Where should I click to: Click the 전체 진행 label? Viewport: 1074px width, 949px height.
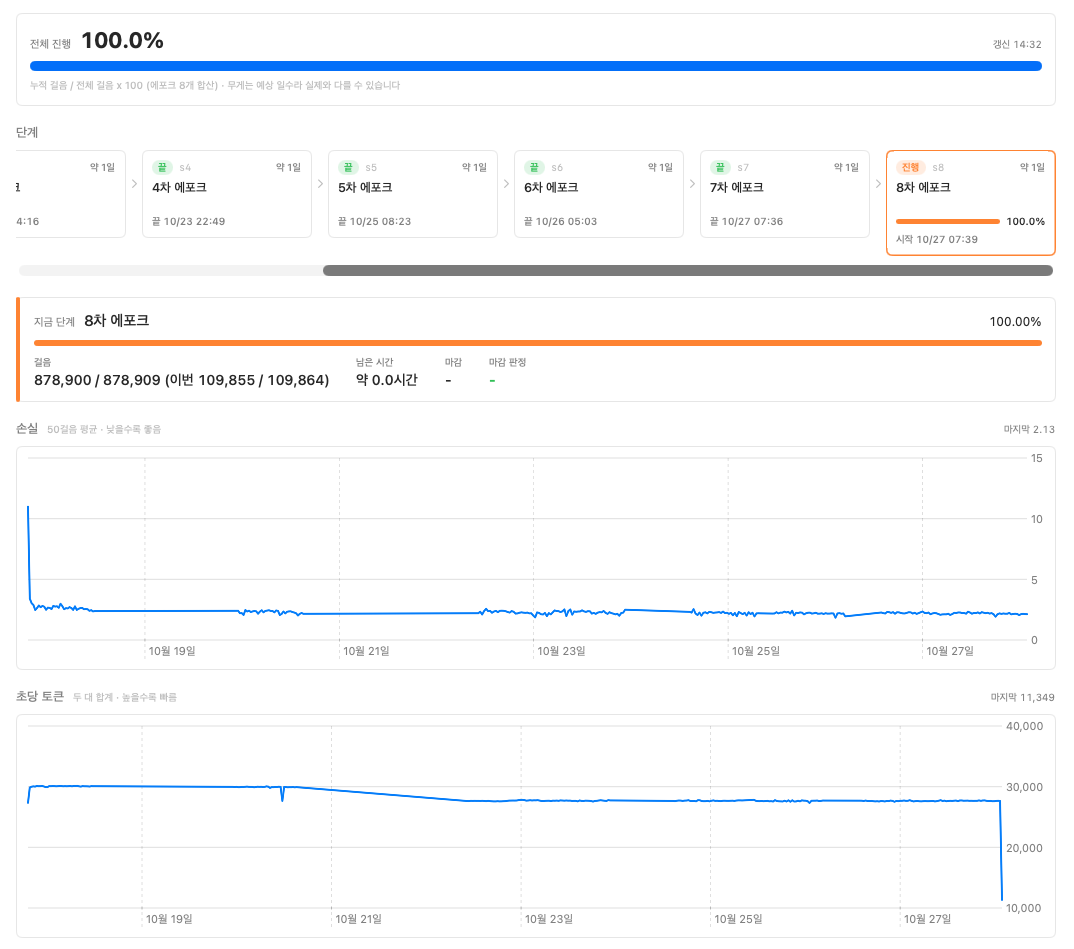[x=50, y=44]
